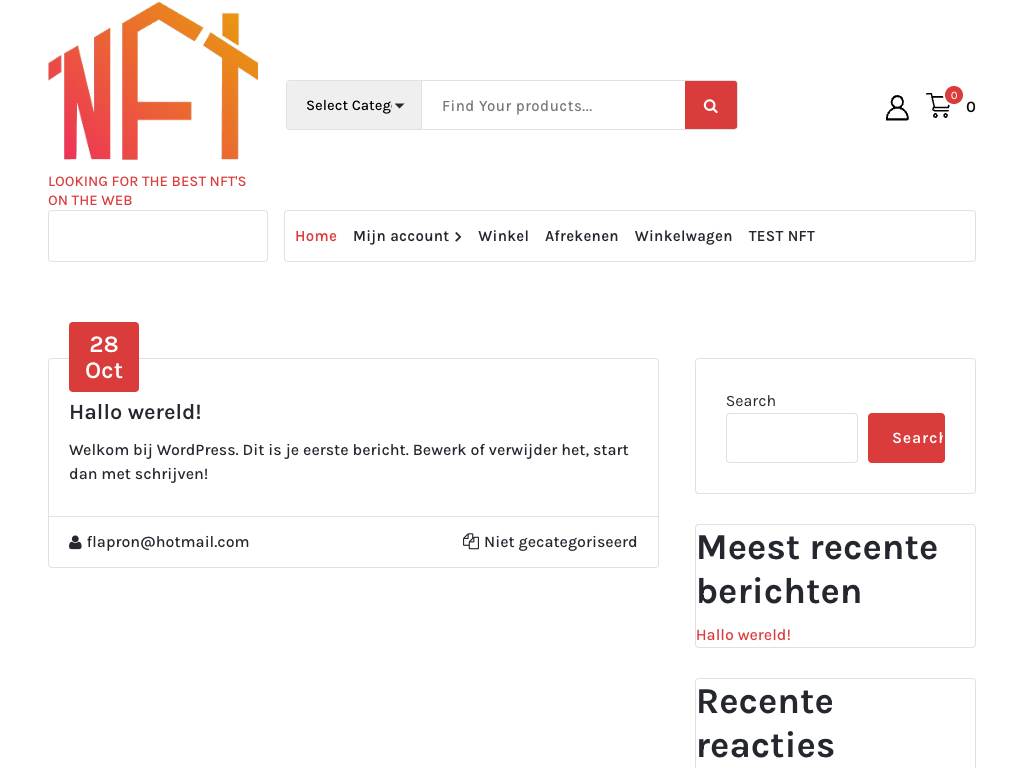The width and height of the screenshot is (1024, 768).
Task: Open the Select Category dropdown
Action: (355, 106)
